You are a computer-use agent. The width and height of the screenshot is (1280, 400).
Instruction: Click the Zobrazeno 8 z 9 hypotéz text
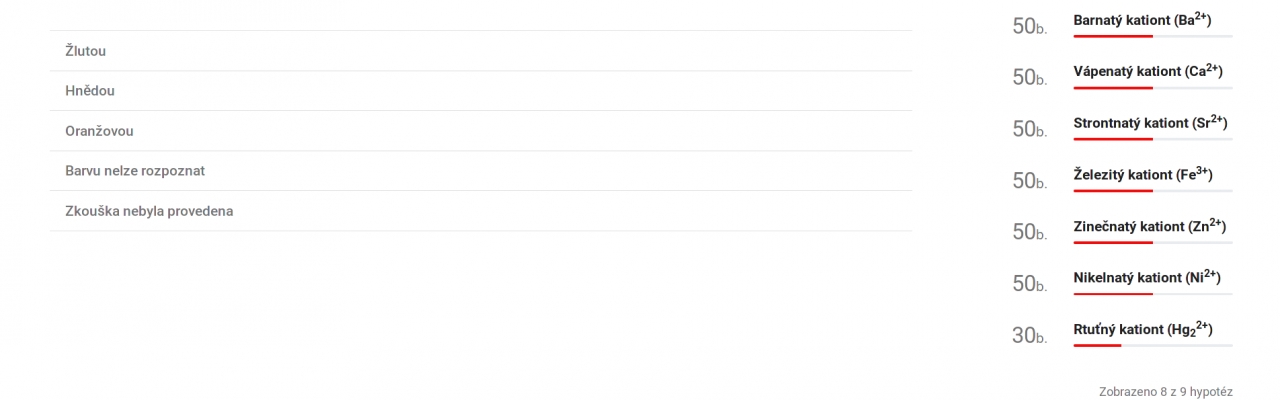(x=1165, y=392)
